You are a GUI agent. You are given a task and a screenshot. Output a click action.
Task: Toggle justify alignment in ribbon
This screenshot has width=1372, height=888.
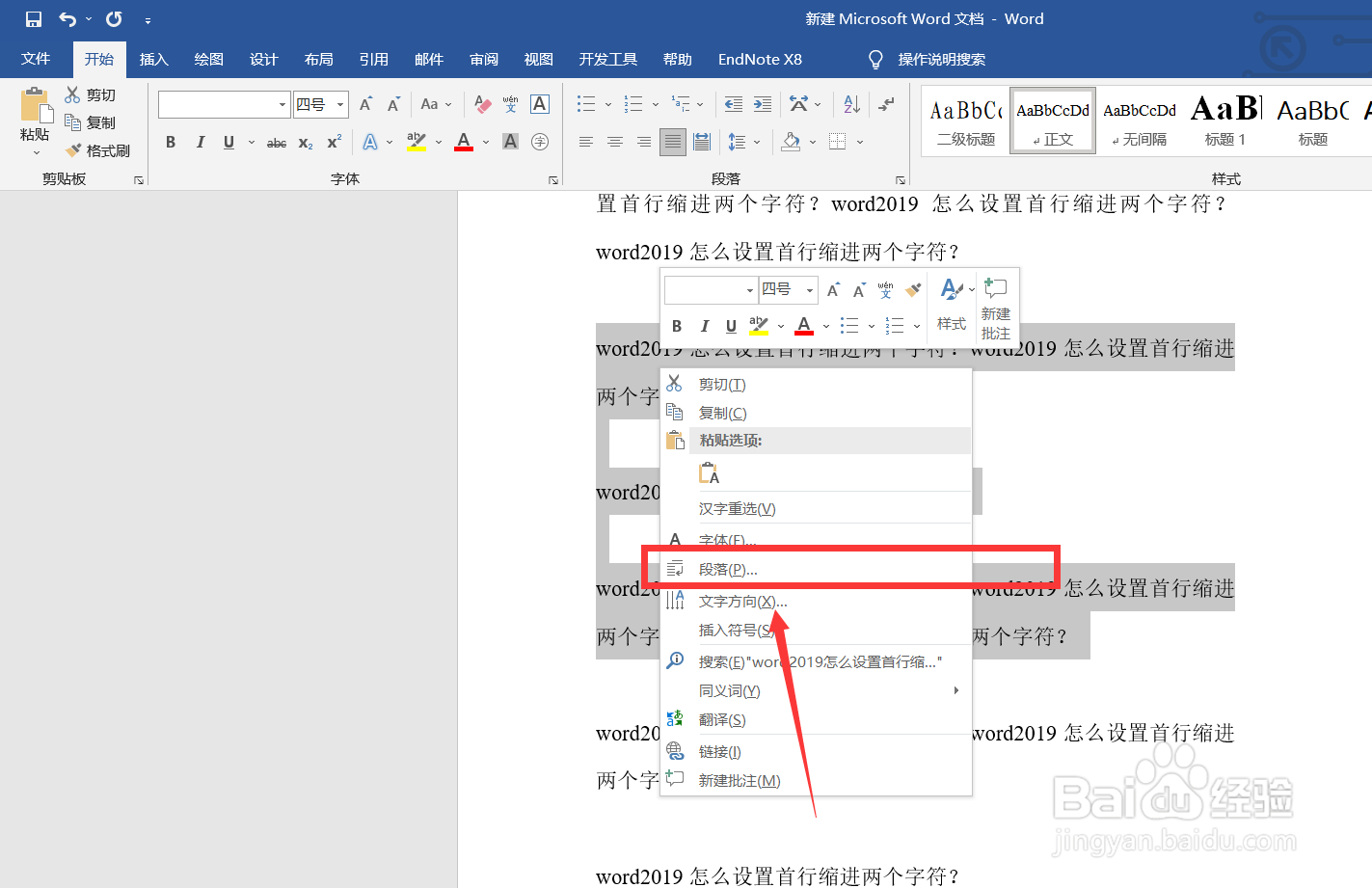(673, 143)
